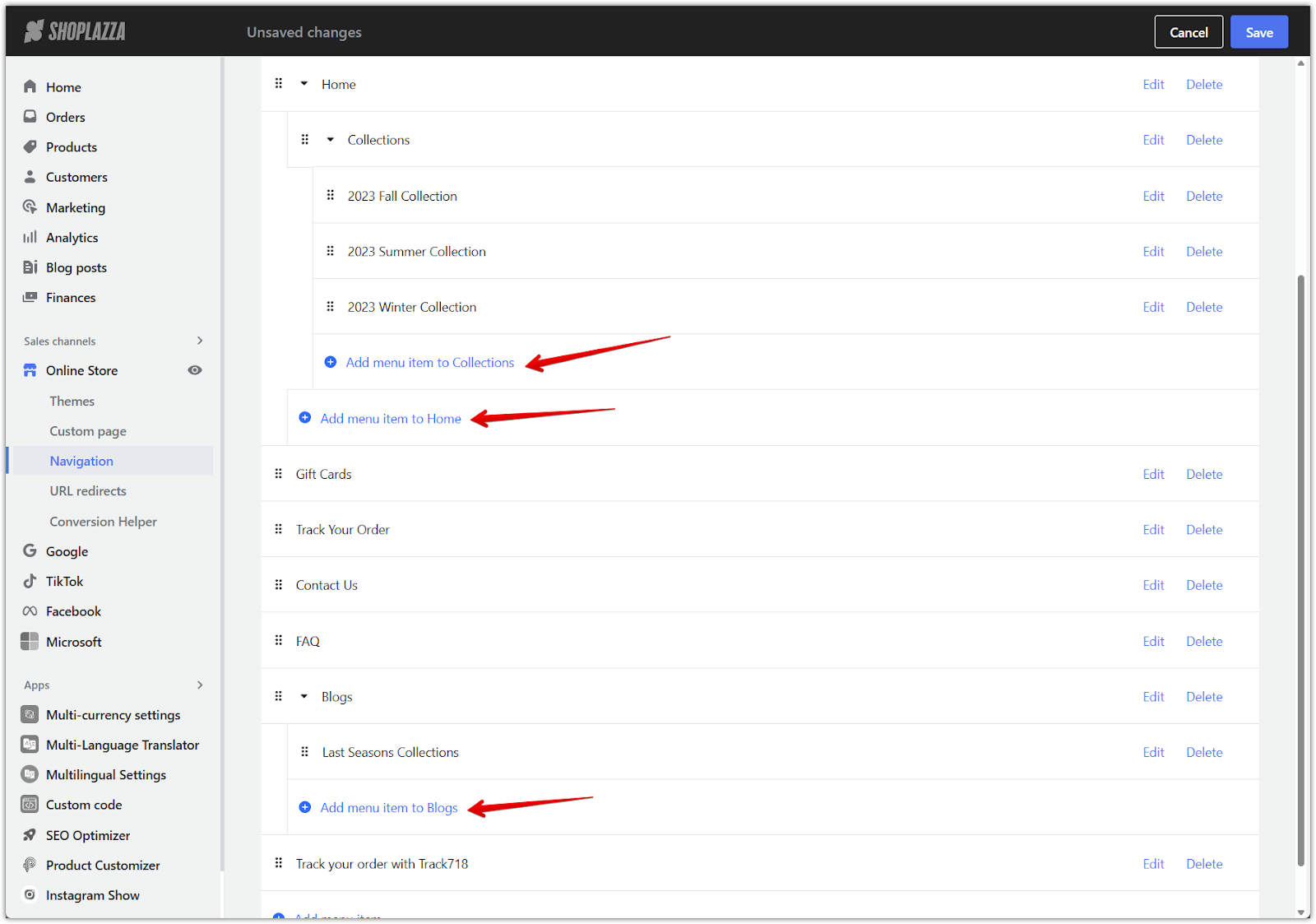Collapse the Blogs menu item
The width and height of the screenshot is (1316, 924).
point(304,696)
